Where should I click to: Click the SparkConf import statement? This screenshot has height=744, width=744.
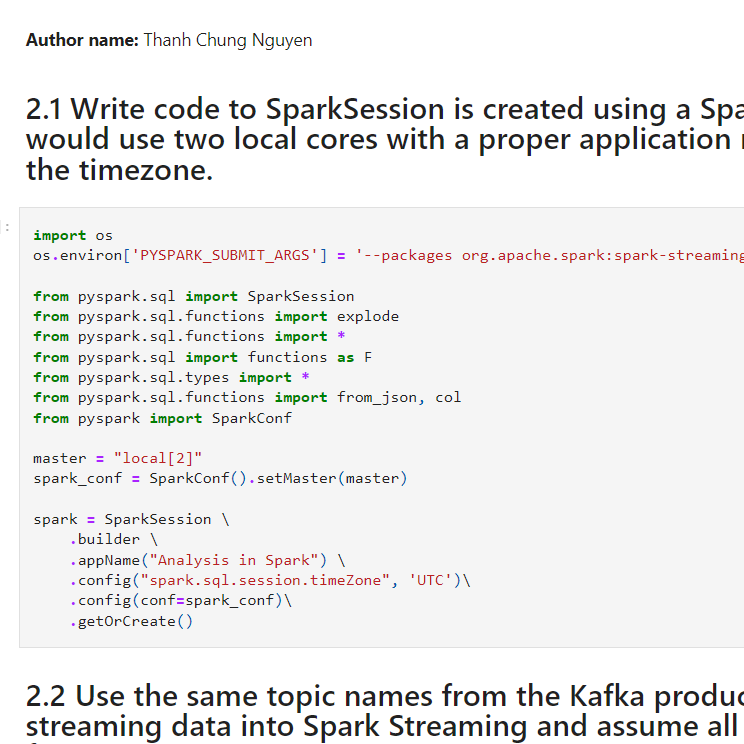pos(162,418)
